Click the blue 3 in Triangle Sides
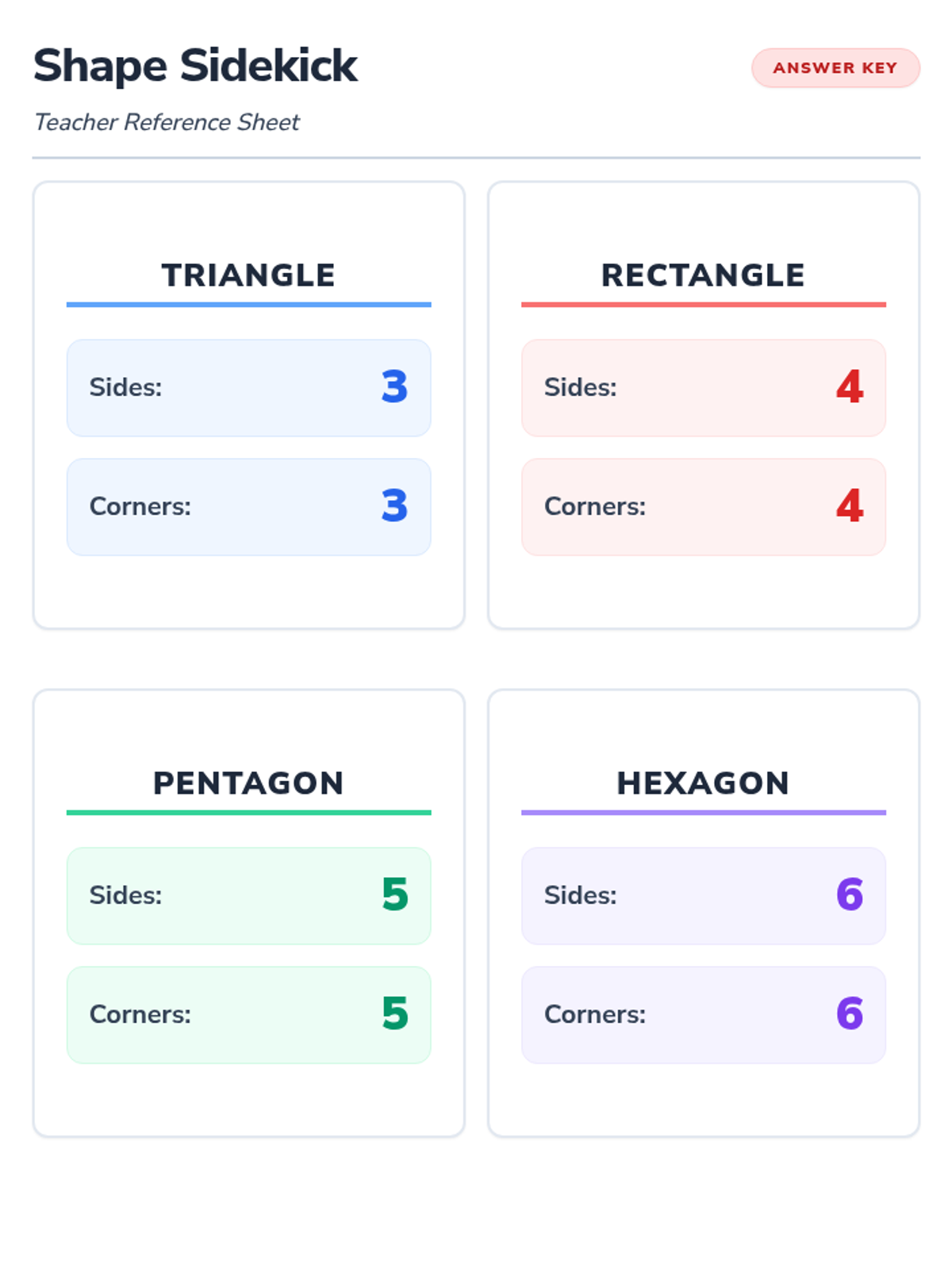The image size is (952, 1270). pos(394,387)
